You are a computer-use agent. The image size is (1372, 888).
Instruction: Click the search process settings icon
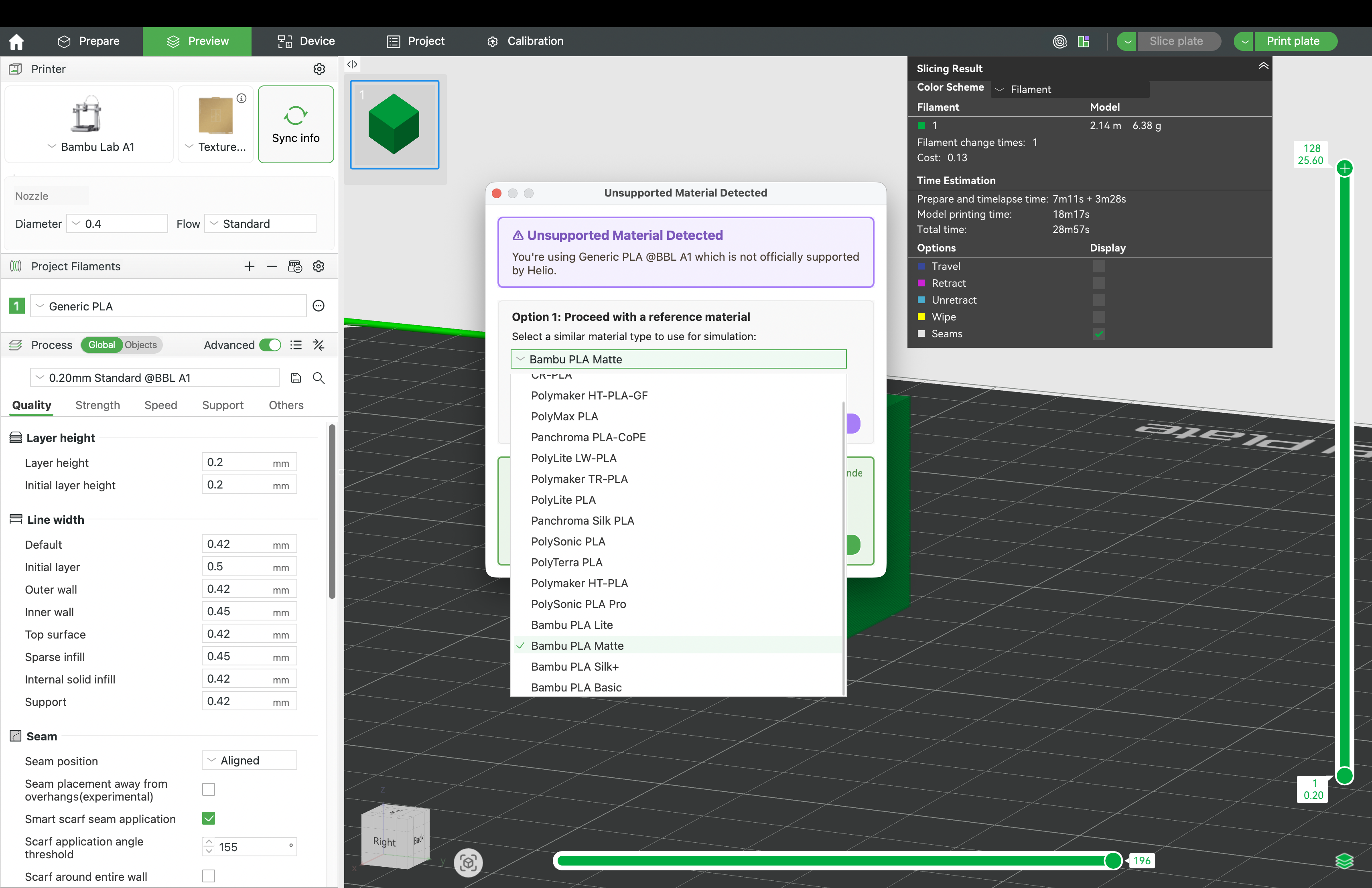coord(319,378)
